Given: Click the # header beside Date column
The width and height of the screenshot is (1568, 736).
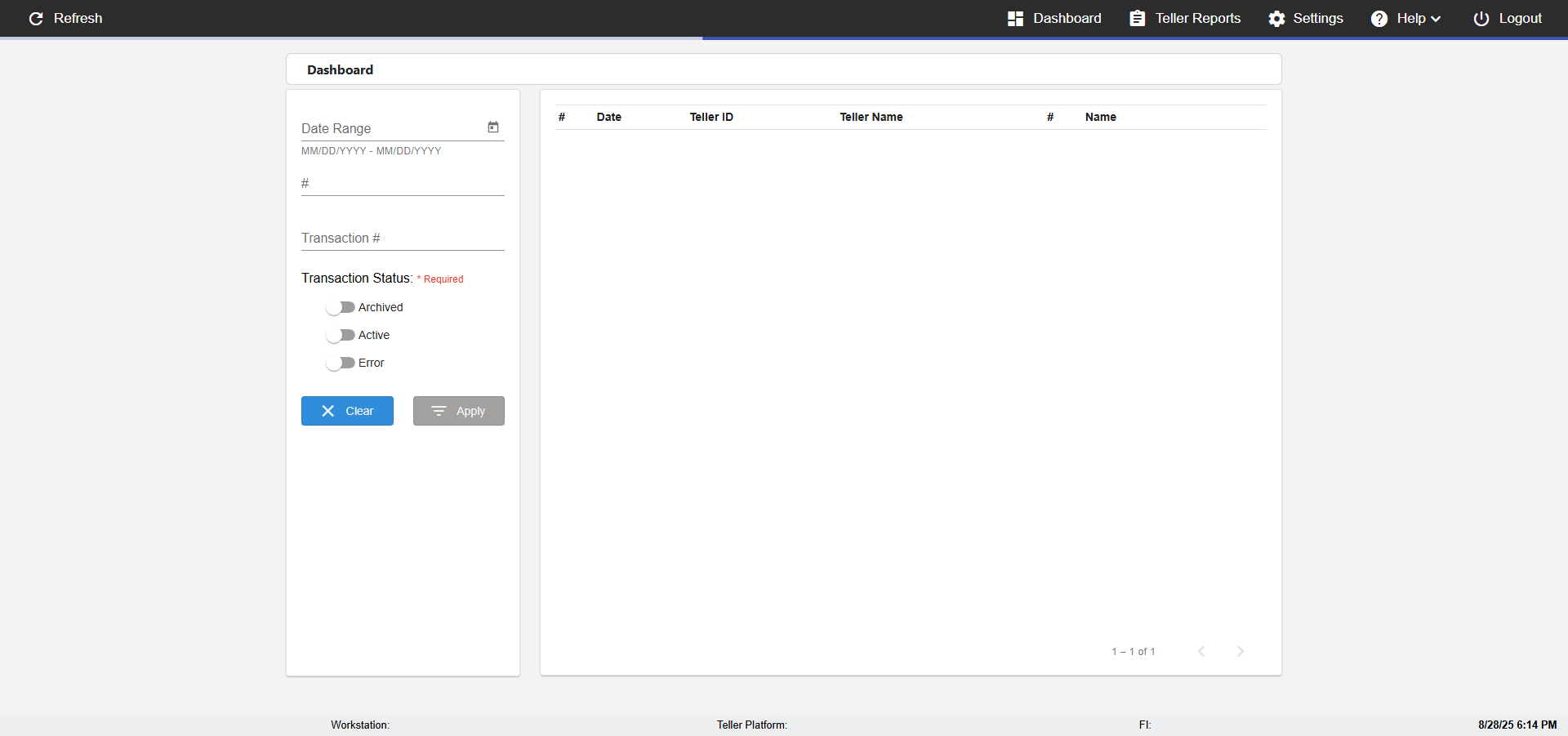Looking at the screenshot, I should pos(562,117).
